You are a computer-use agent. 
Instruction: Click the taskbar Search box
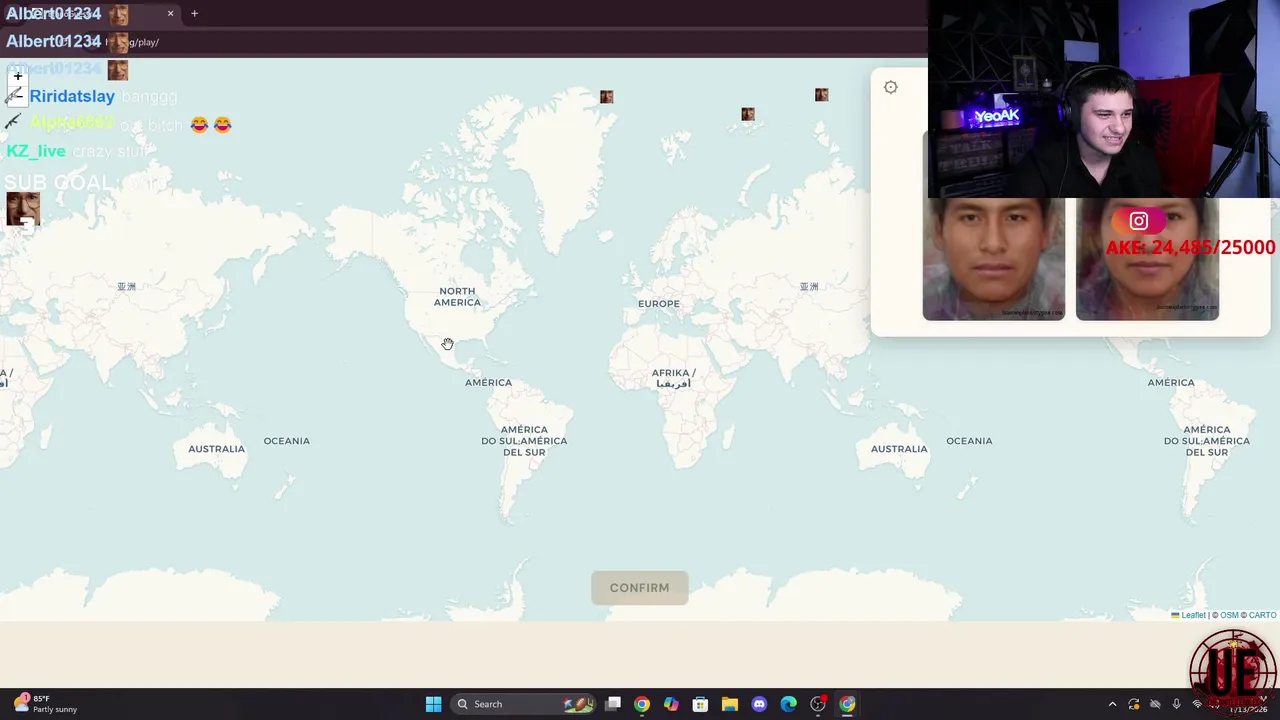click(x=525, y=704)
